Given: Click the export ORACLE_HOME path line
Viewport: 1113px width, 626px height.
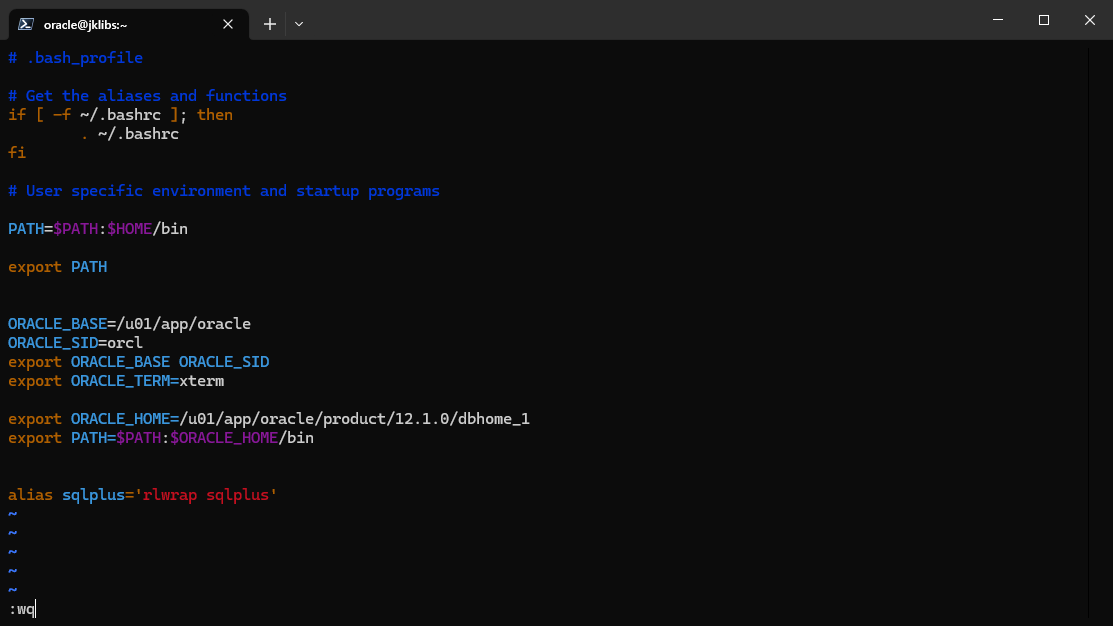Looking at the screenshot, I should click(x=270, y=418).
